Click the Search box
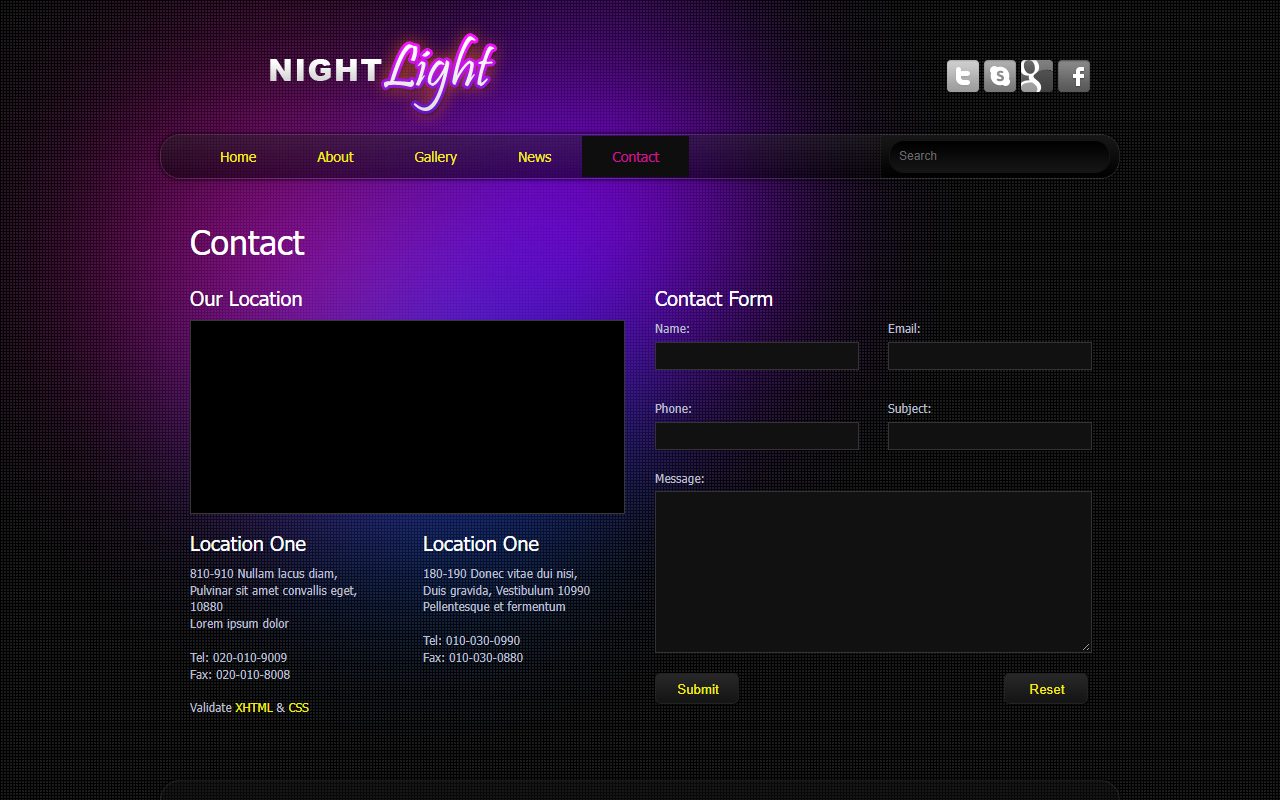Viewport: 1280px width, 800px height. pyautogui.click(x=999, y=156)
